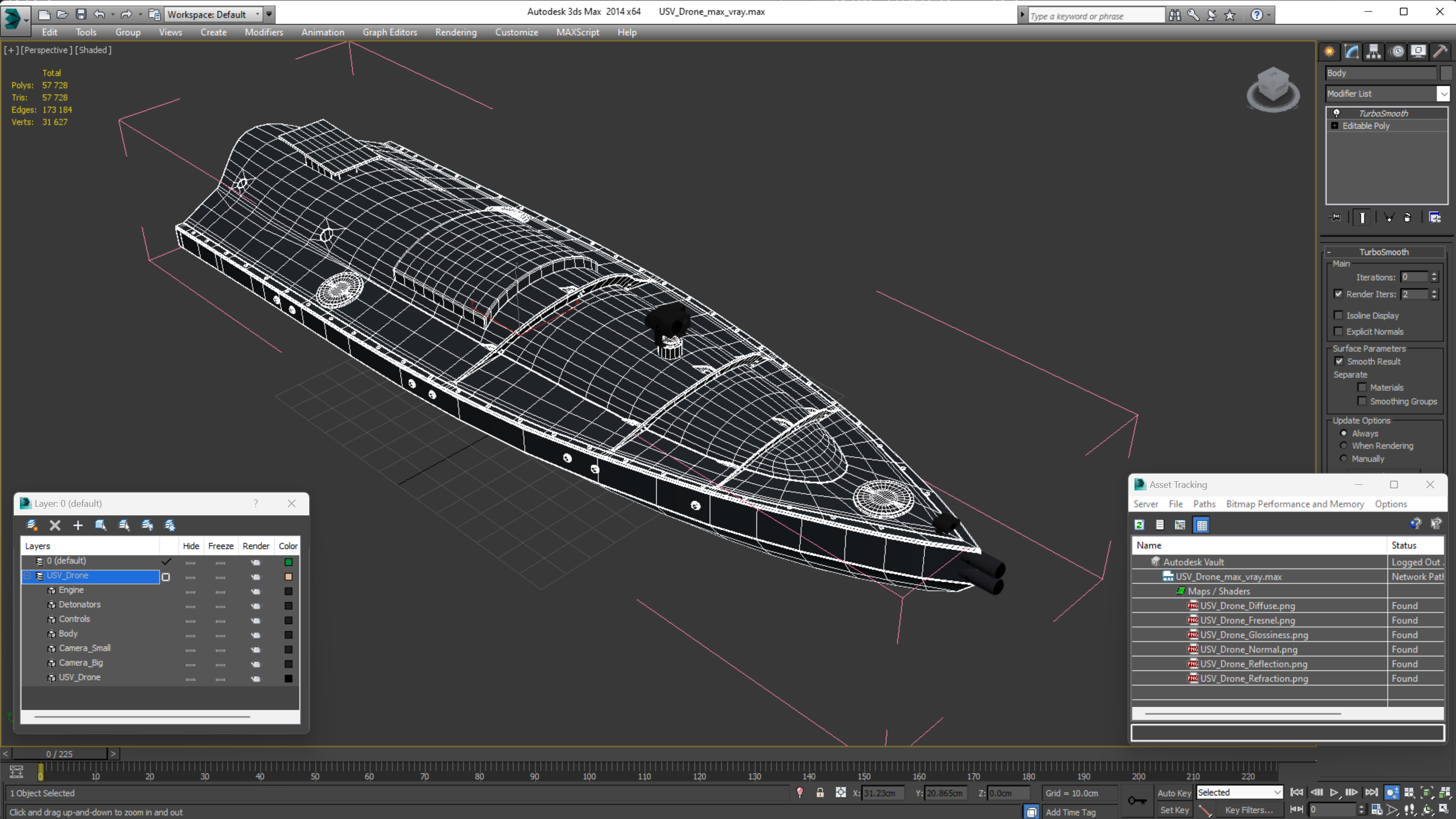This screenshot has width=1456, height=819.
Task: Click the Mini Curve Editor icon
Action: [x=16, y=772]
